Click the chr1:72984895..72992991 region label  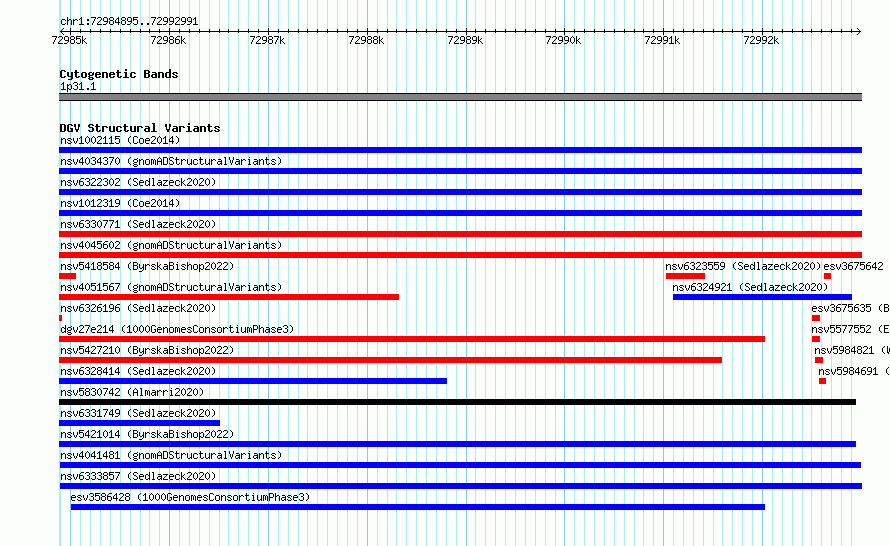click(x=129, y=21)
